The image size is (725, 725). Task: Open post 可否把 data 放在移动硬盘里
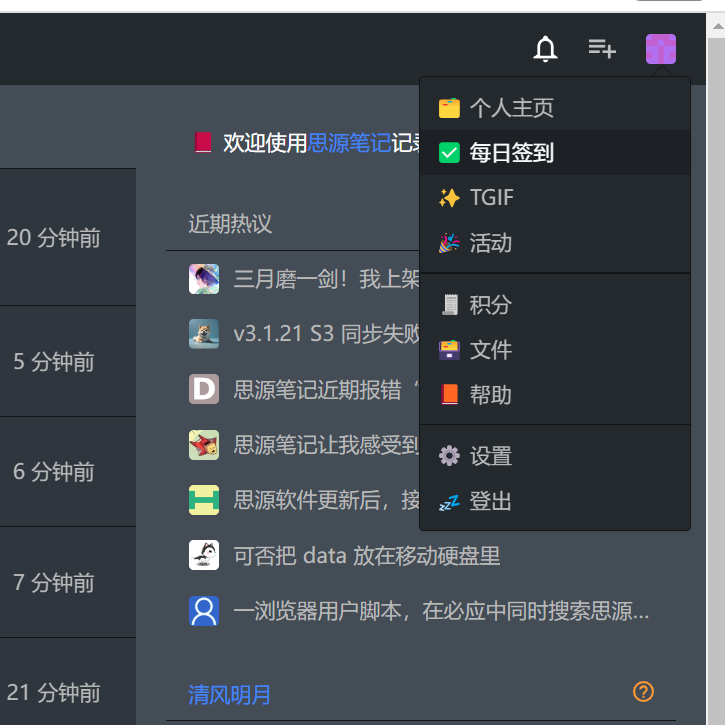[x=367, y=556]
